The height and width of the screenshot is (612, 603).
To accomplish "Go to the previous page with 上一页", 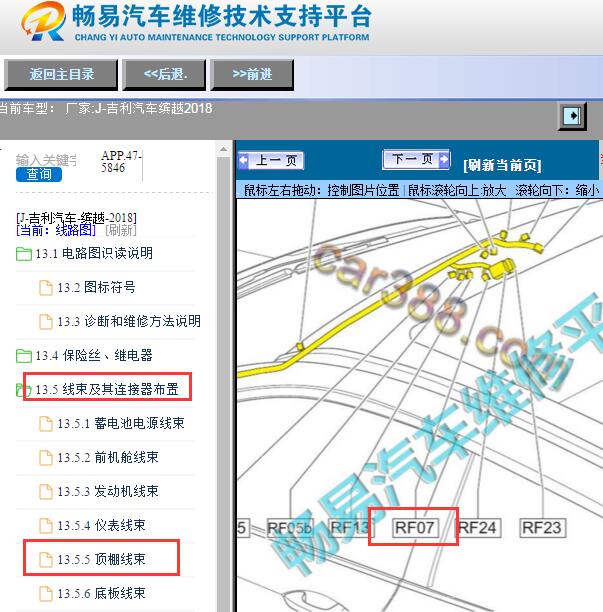I will (271, 160).
